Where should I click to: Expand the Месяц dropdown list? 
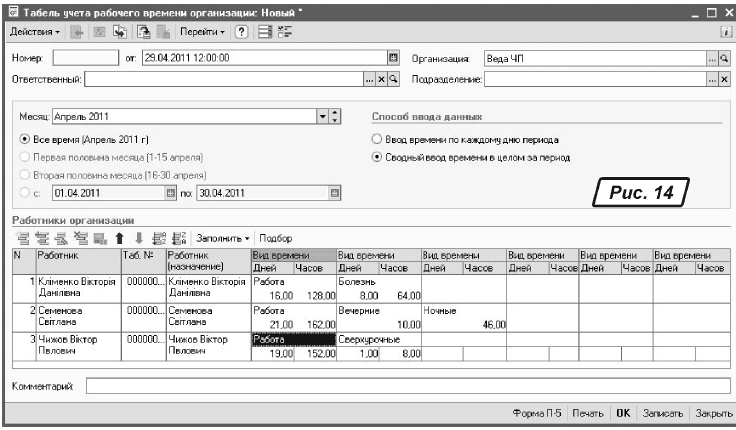[x=322, y=115]
